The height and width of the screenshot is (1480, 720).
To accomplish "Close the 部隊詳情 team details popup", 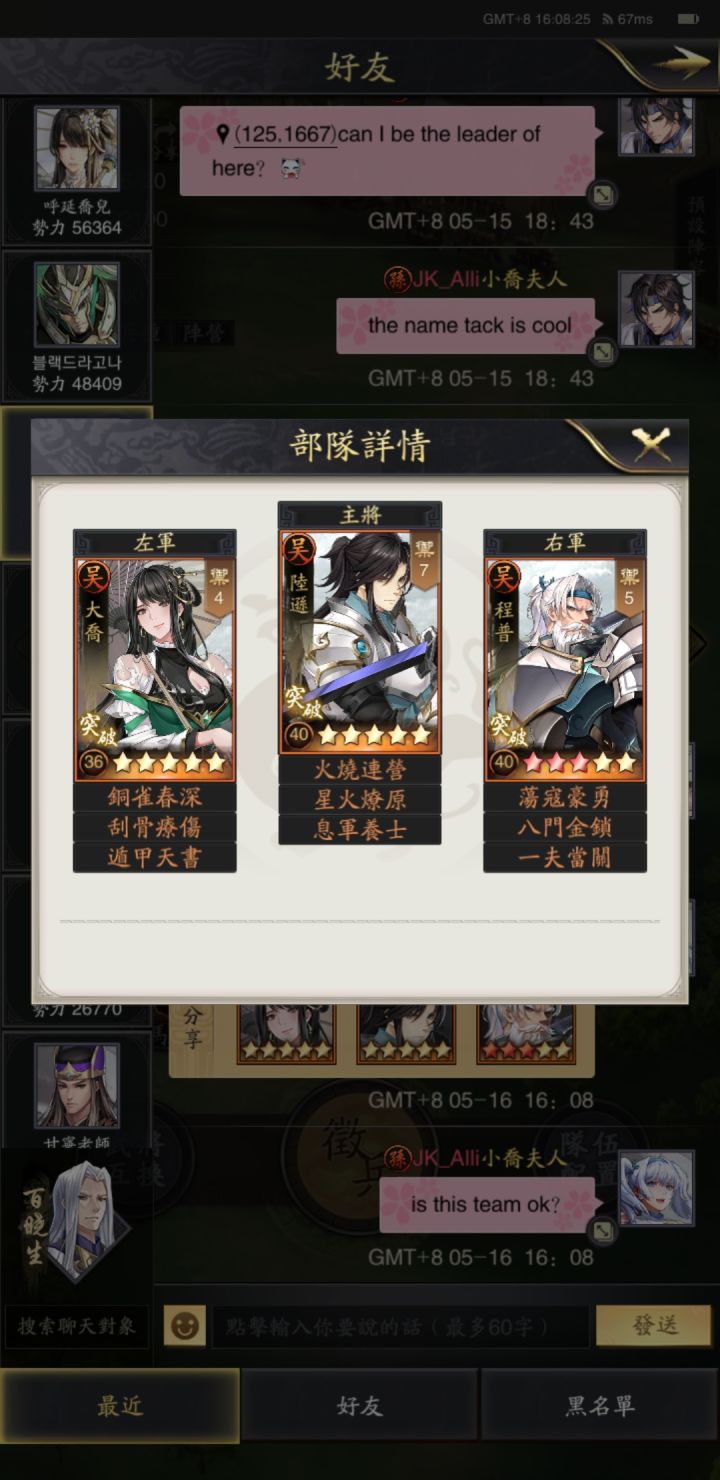I will pyautogui.click(x=651, y=443).
